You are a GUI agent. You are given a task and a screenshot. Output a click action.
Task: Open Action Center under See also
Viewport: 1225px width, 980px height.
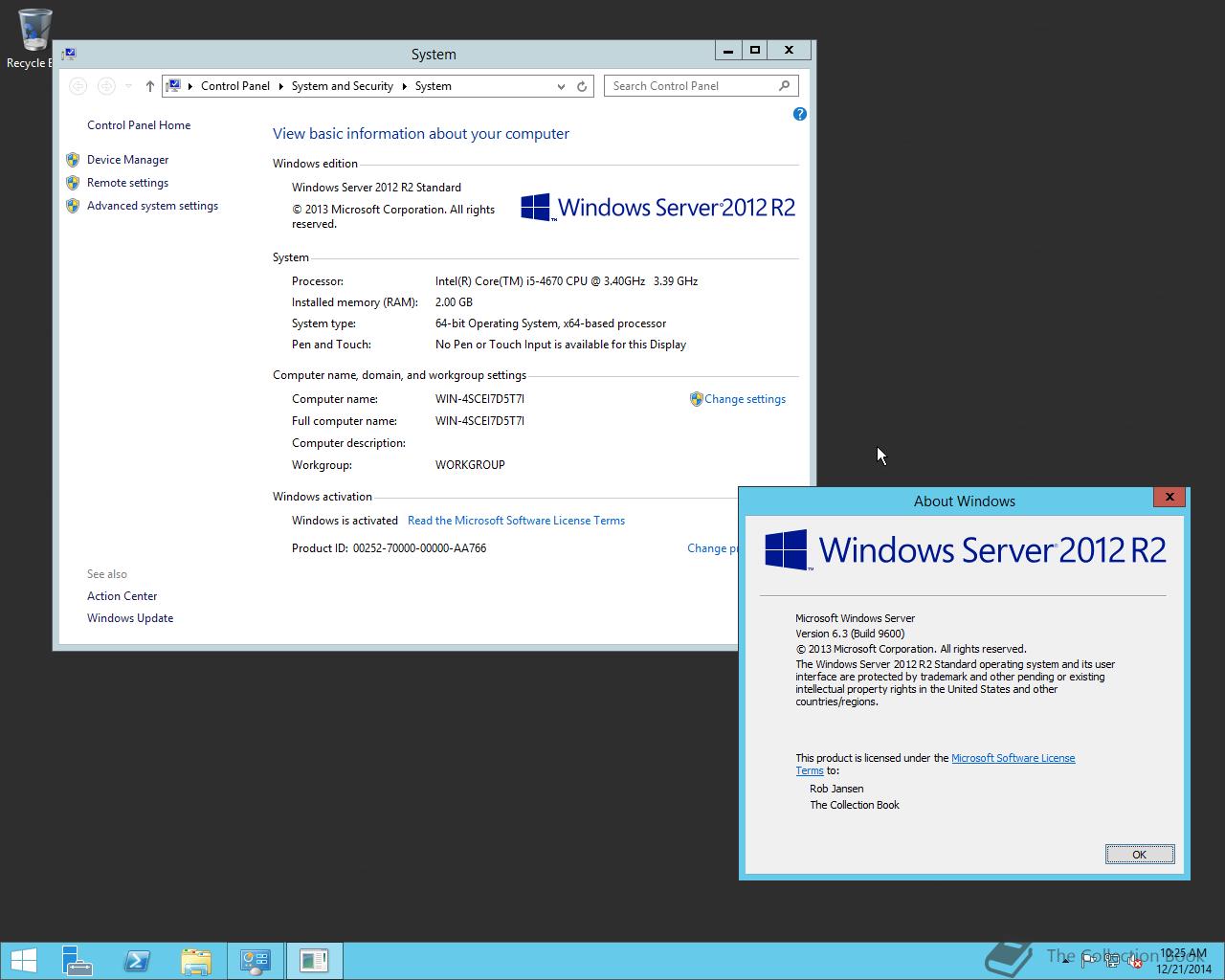point(122,596)
